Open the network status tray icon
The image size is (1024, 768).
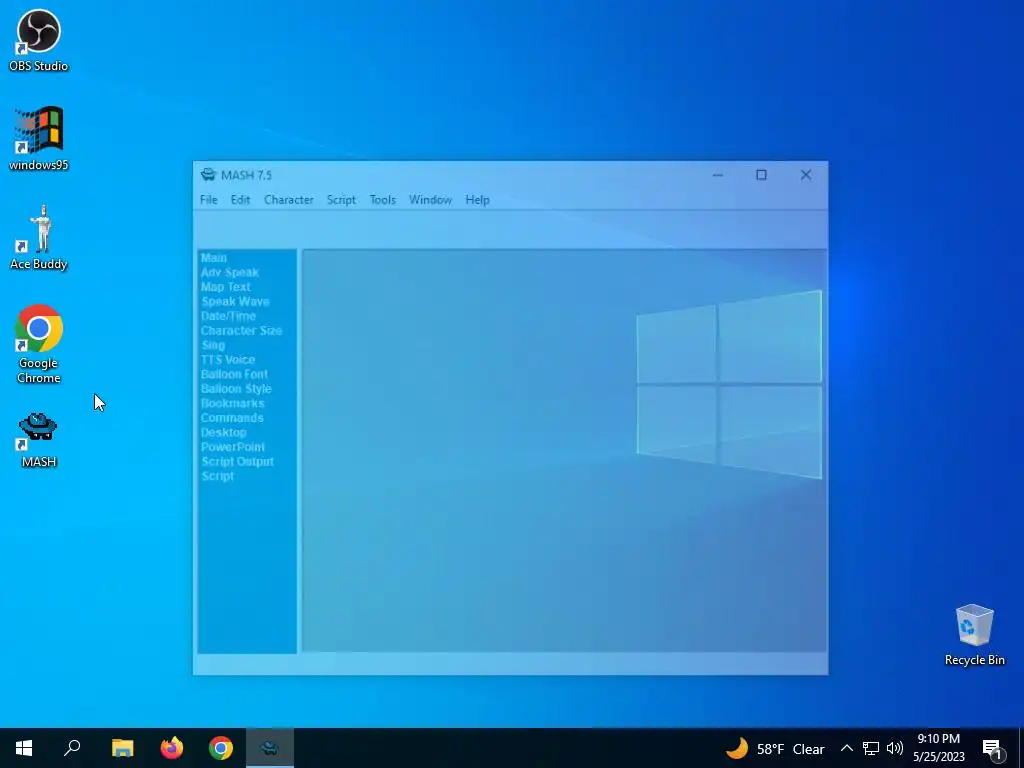point(871,748)
